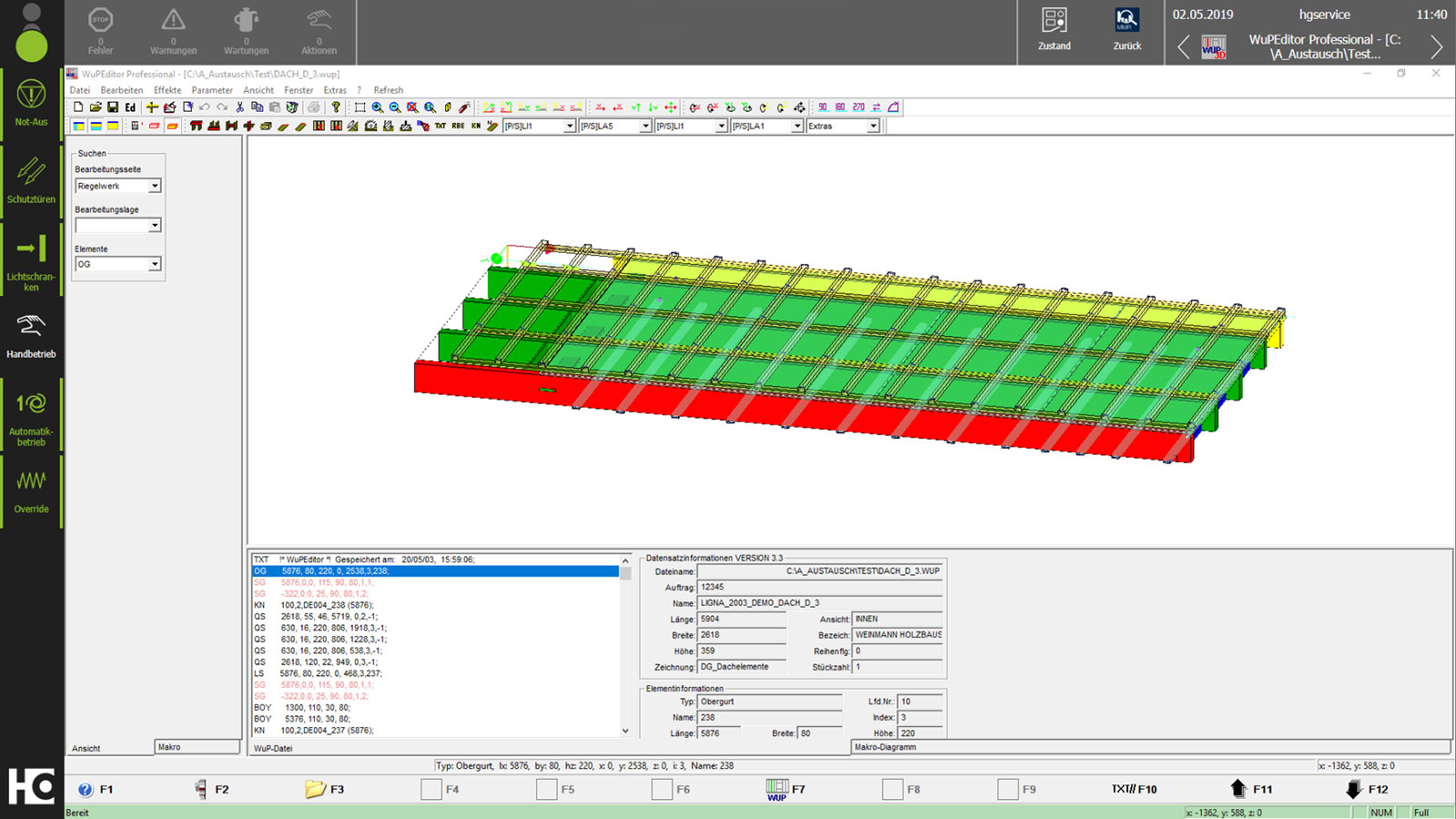The image size is (1456, 819).
Task: Switch to Handbetrieb mode
Action: tap(31, 335)
